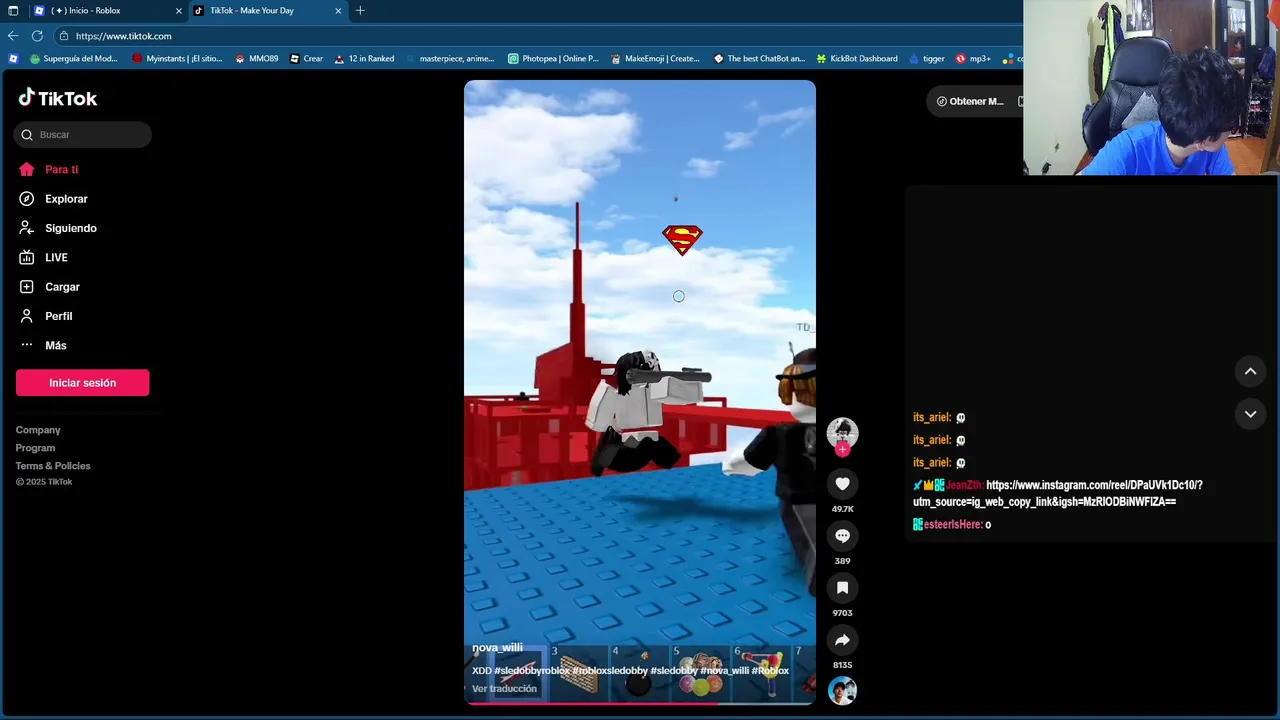Open the Instagram reel link in chat
Viewport: 1280px width, 720px height.
point(1057,493)
